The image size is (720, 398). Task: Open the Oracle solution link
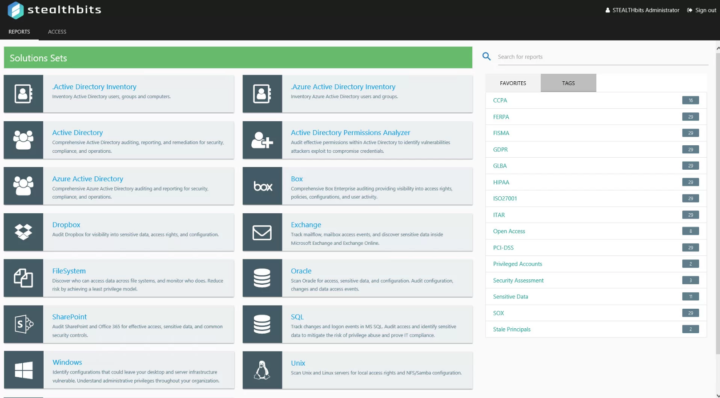click(x=301, y=271)
